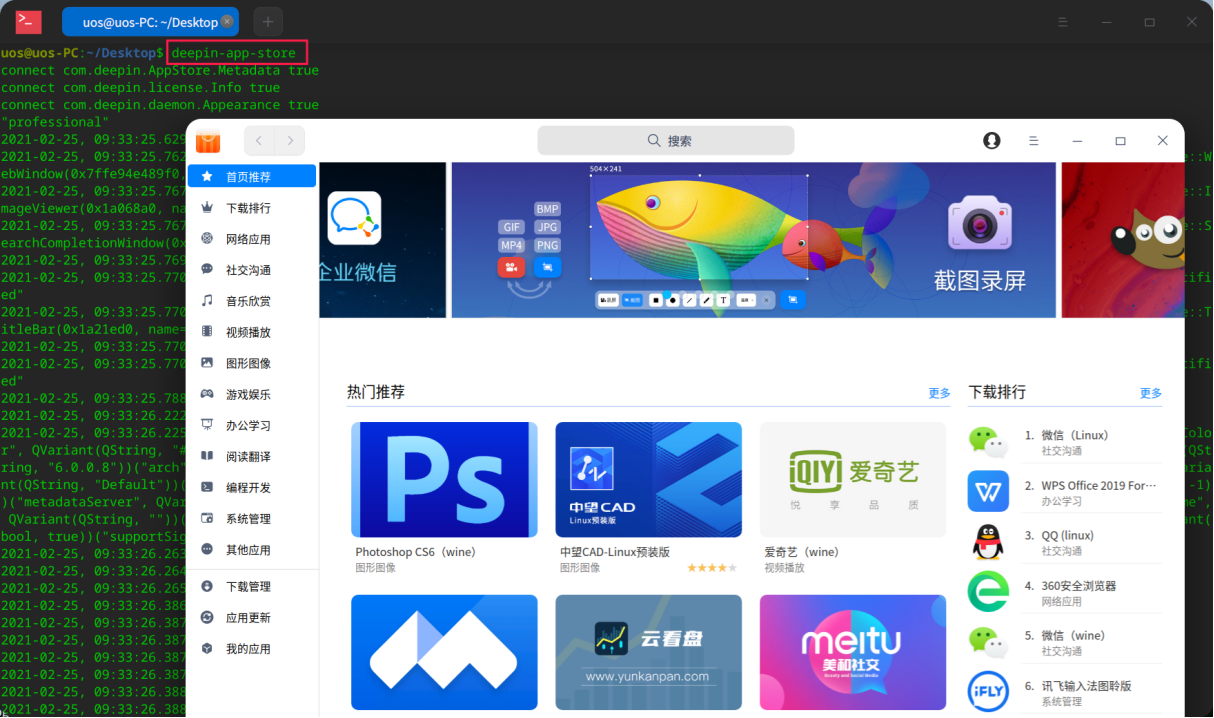Click the 游戏娱乐 gamepad icon
The width and height of the screenshot is (1214, 718).
click(207, 394)
